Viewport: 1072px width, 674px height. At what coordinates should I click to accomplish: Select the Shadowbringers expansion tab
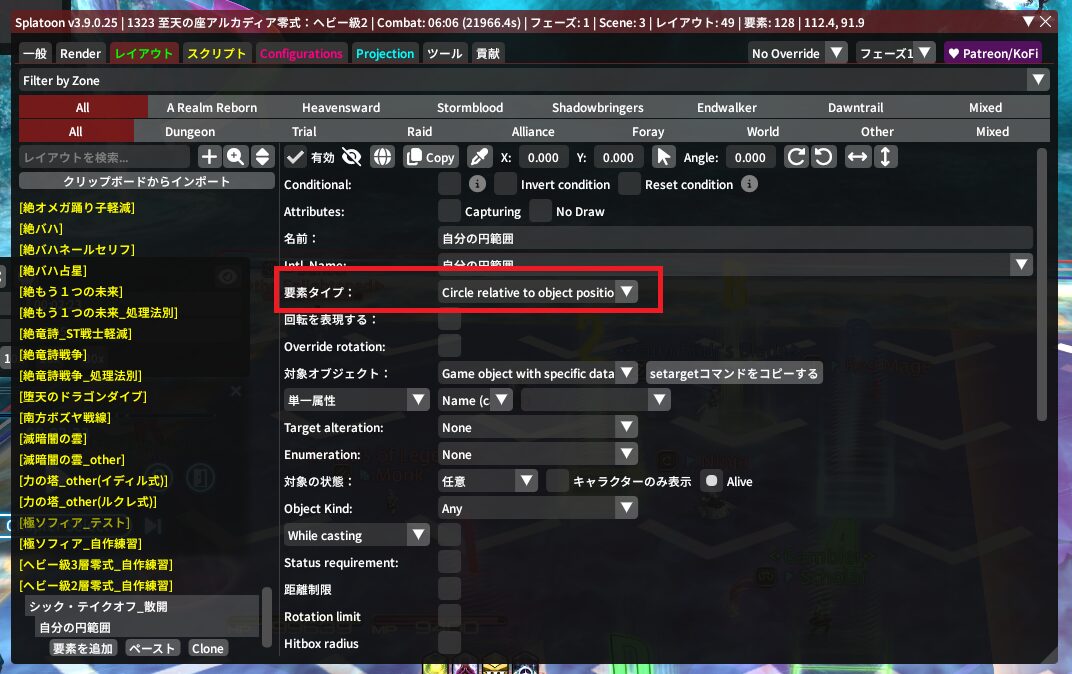(x=597, y=107)
